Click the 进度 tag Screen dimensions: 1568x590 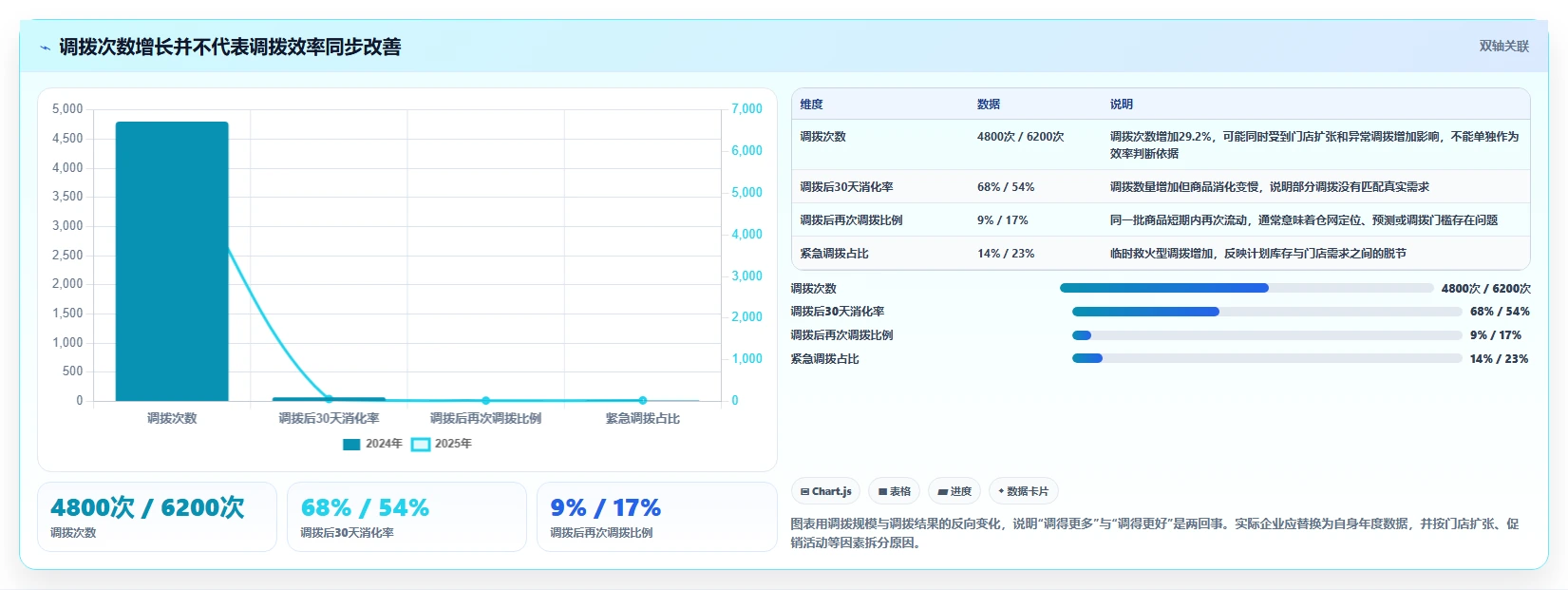(x=954, y=491)
